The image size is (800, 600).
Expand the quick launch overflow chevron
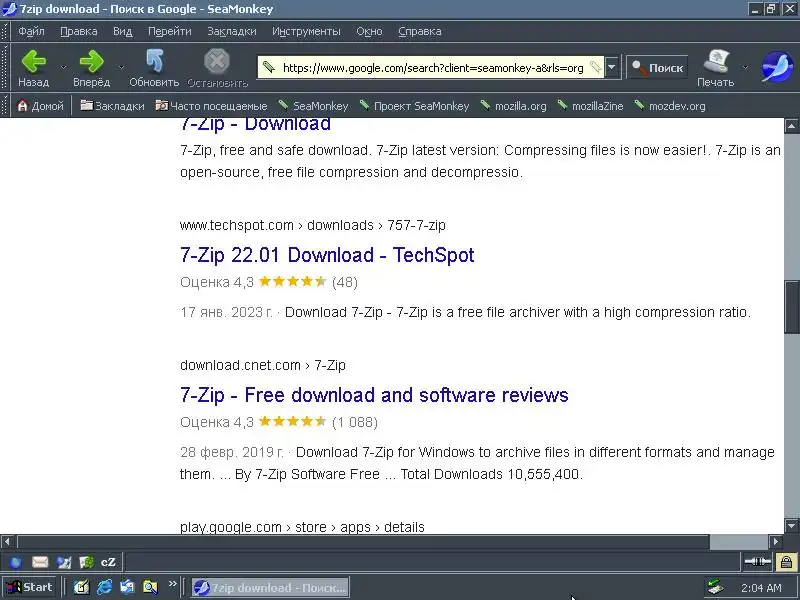pyautogui.click(x=172, y=583)
